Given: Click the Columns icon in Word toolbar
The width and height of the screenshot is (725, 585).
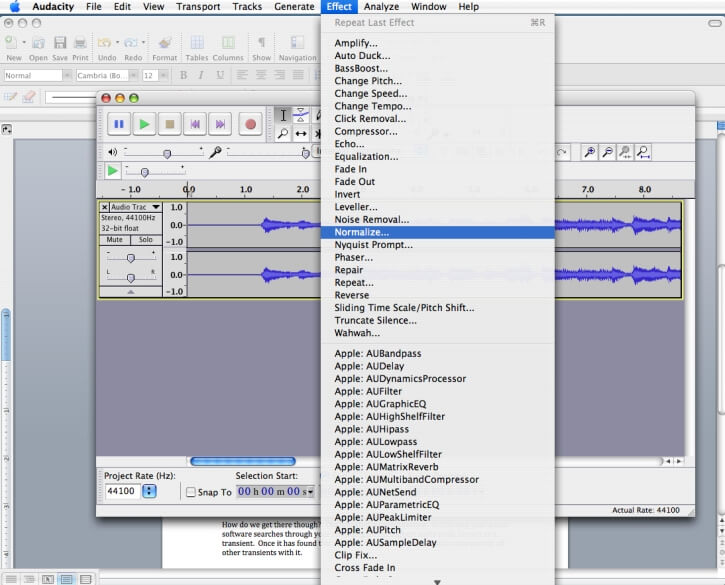Looking at the screenshot, I should [228, 43].
